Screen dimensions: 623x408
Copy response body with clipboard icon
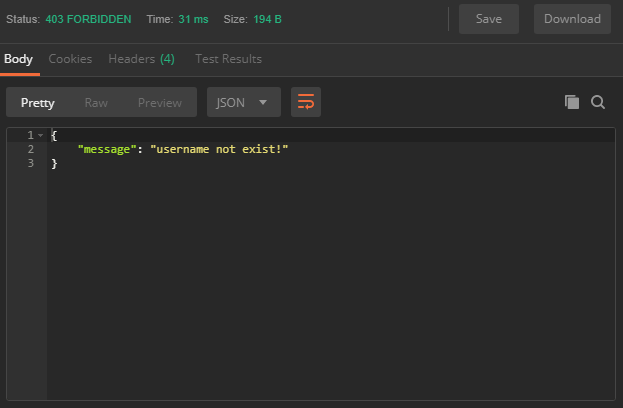[x=572, y=102]
